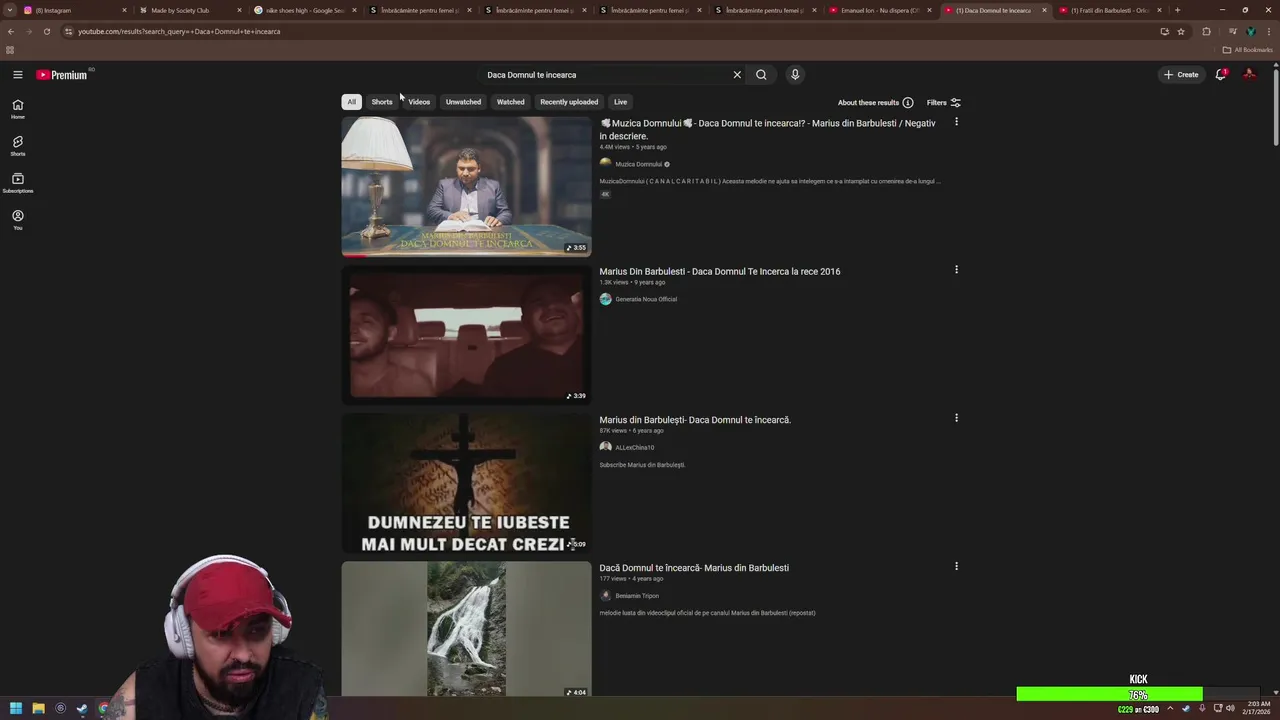
Task: Open Subscriptions in the left sidebar
Action: (17, 183)
